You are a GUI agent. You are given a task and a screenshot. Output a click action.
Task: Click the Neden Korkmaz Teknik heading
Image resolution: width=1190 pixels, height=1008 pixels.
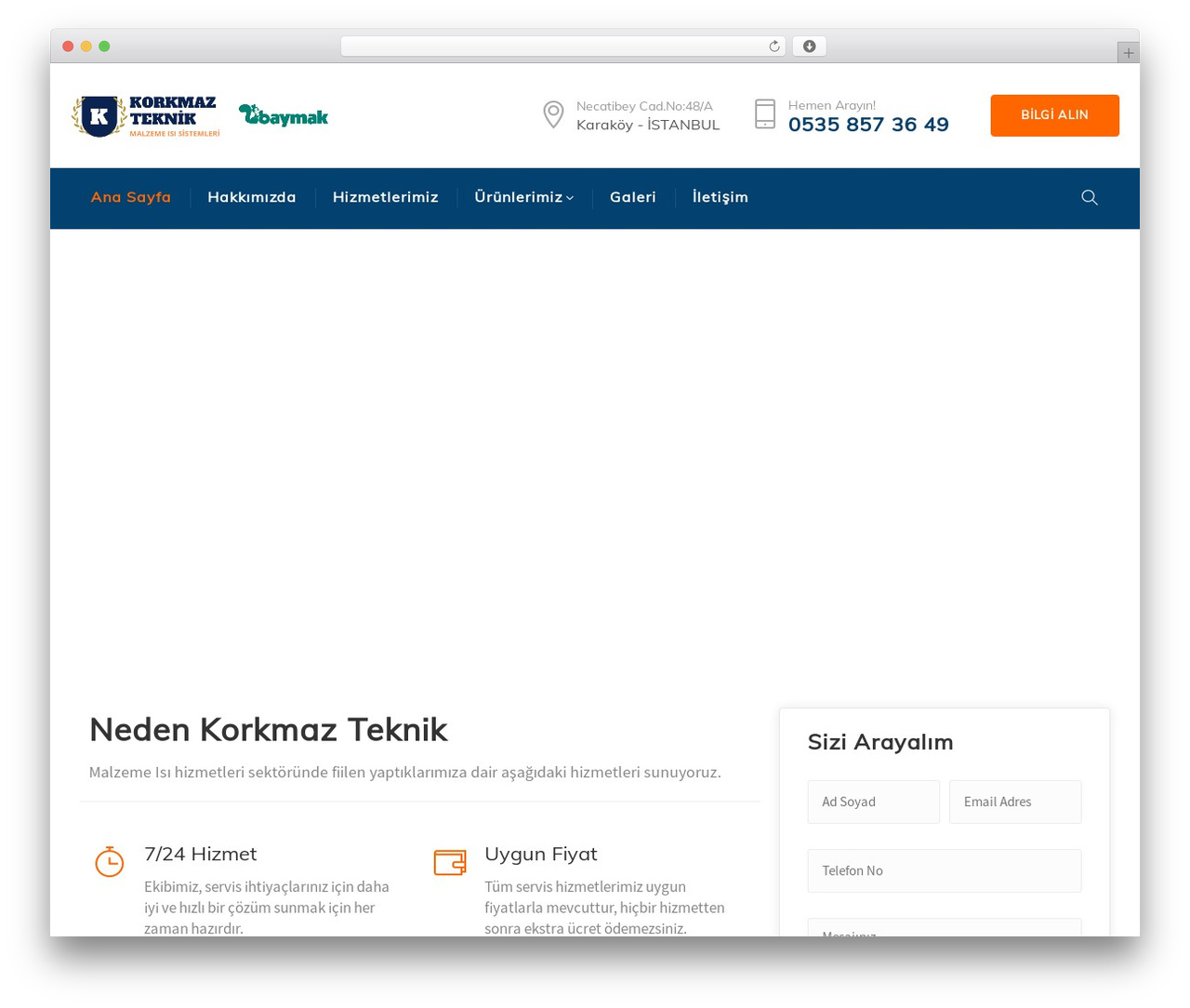(x=269, y=730)
